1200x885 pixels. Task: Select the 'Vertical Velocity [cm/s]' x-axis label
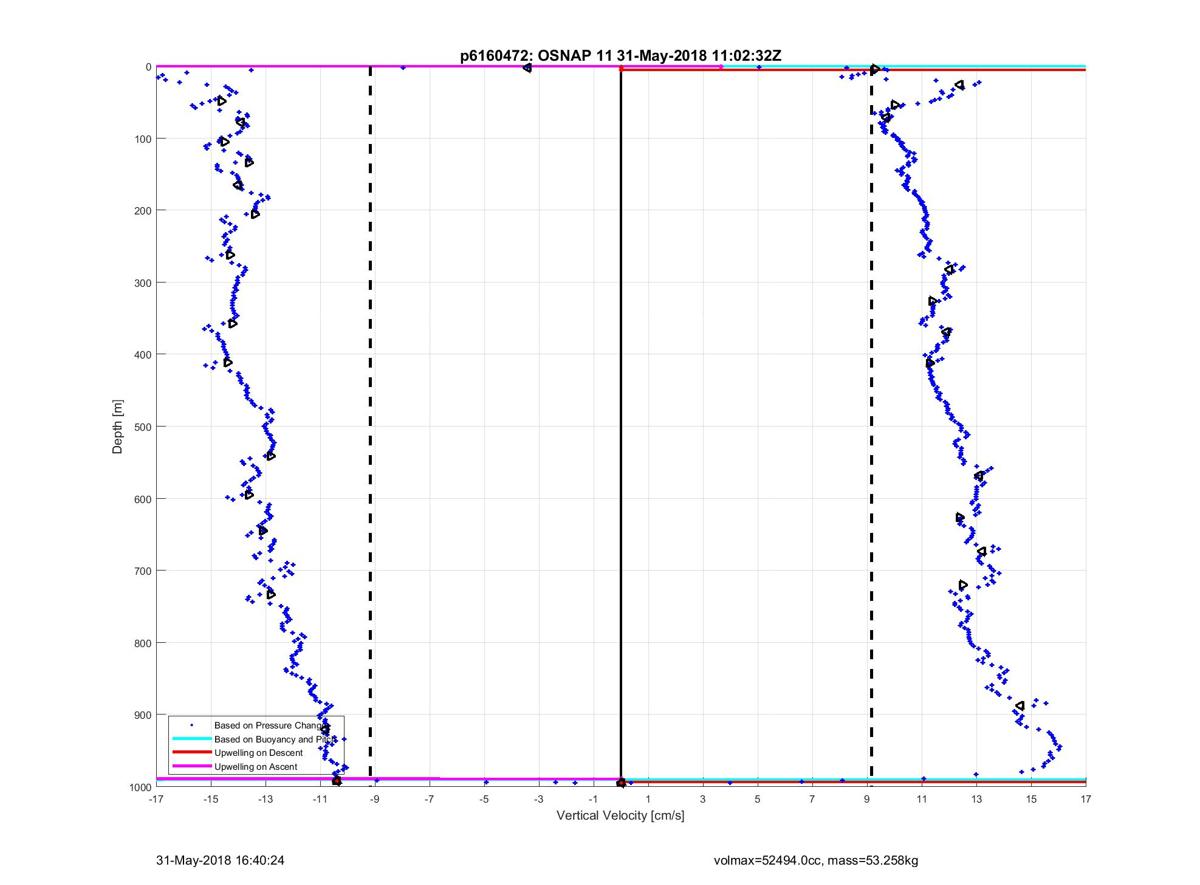coord(620,816)
